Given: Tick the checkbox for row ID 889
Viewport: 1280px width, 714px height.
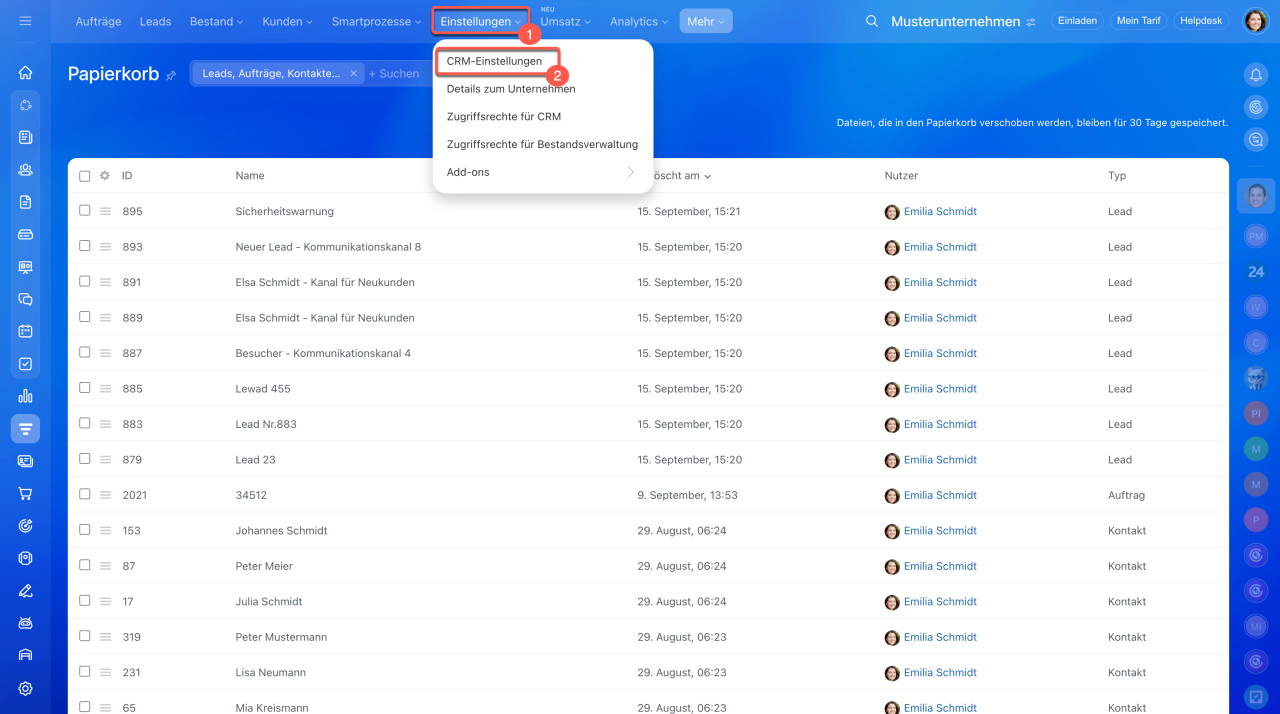Looking at the screenshot, I should [84, 317].
